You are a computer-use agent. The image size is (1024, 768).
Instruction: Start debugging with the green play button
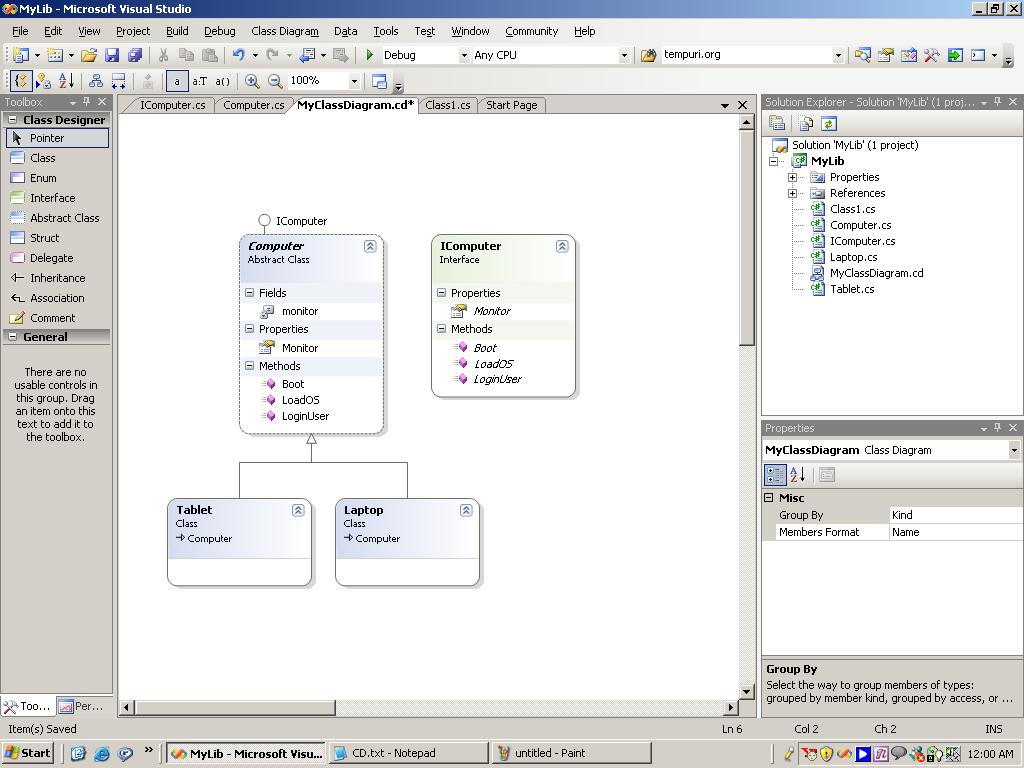(370, 56)
